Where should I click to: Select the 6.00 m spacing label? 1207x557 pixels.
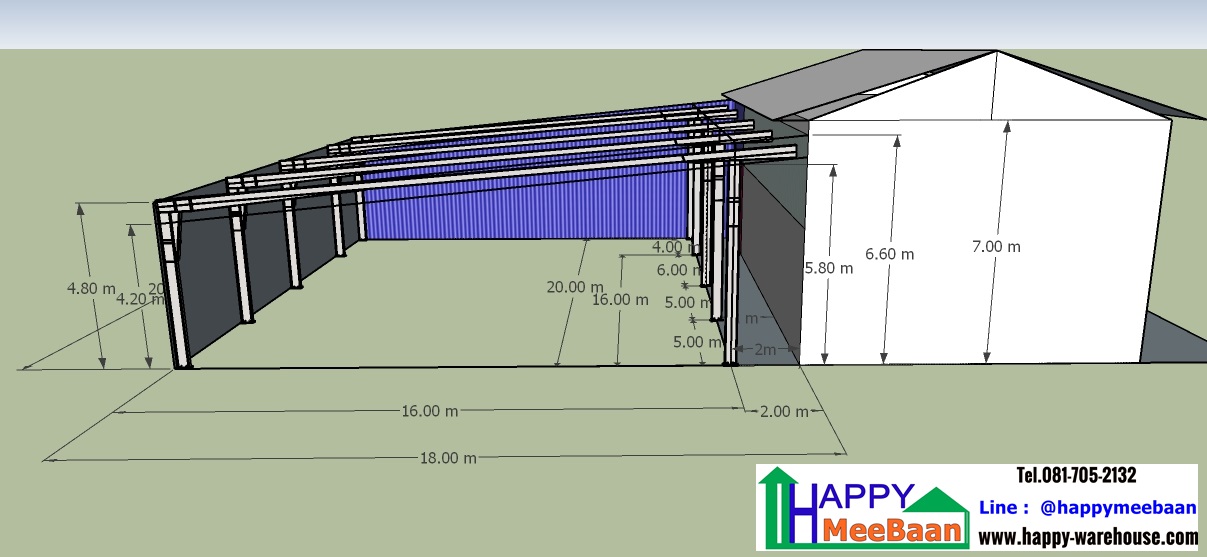[x=678, y=269]
